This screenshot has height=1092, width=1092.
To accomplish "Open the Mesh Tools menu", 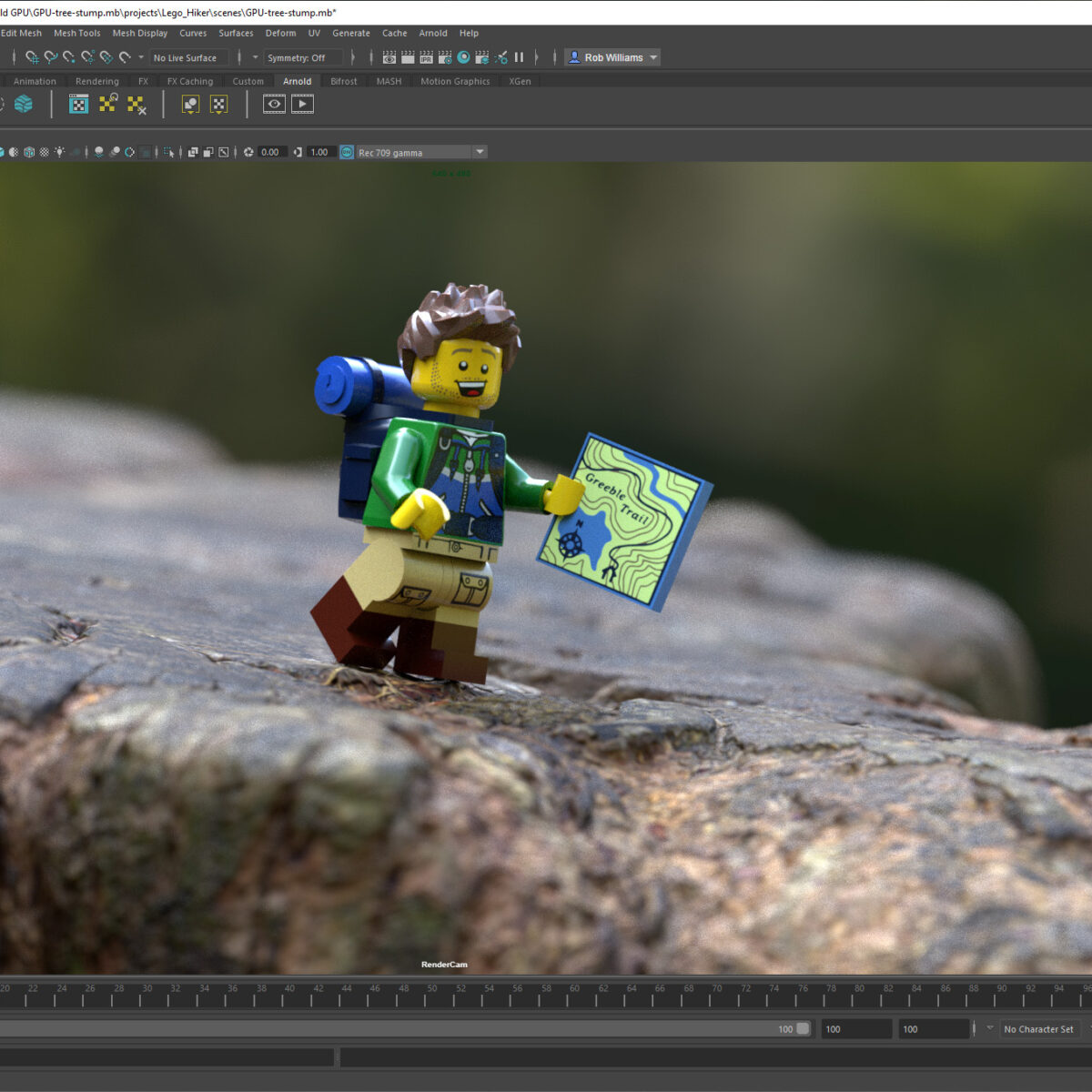I will (76, 33).
